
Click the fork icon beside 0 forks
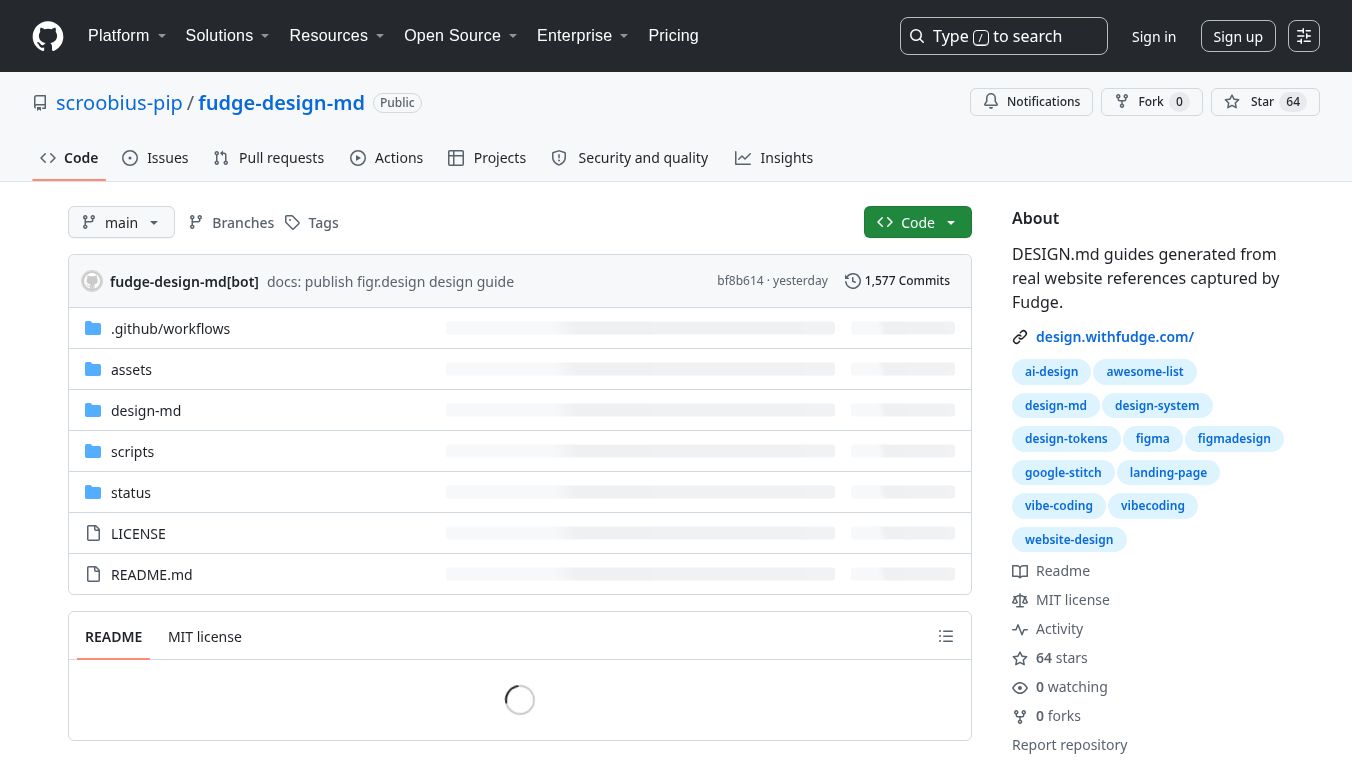[1020, 716]
